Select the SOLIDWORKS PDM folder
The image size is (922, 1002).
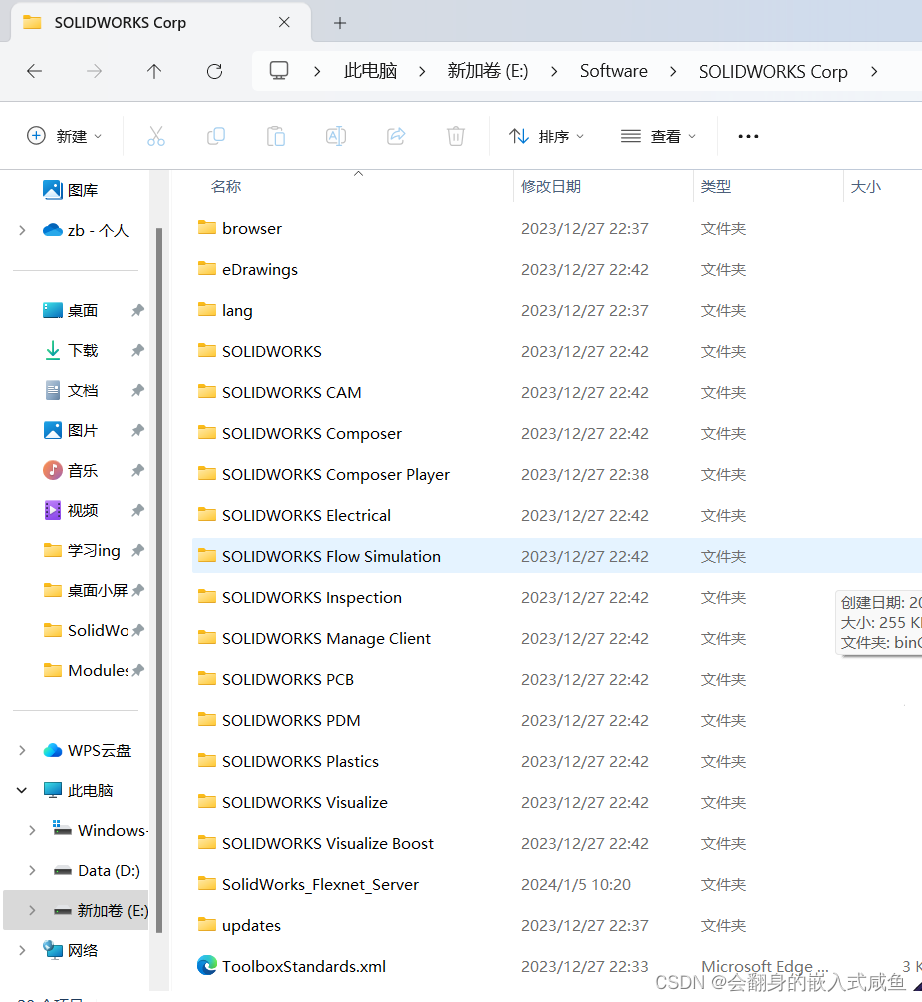[x=556, y=720]
